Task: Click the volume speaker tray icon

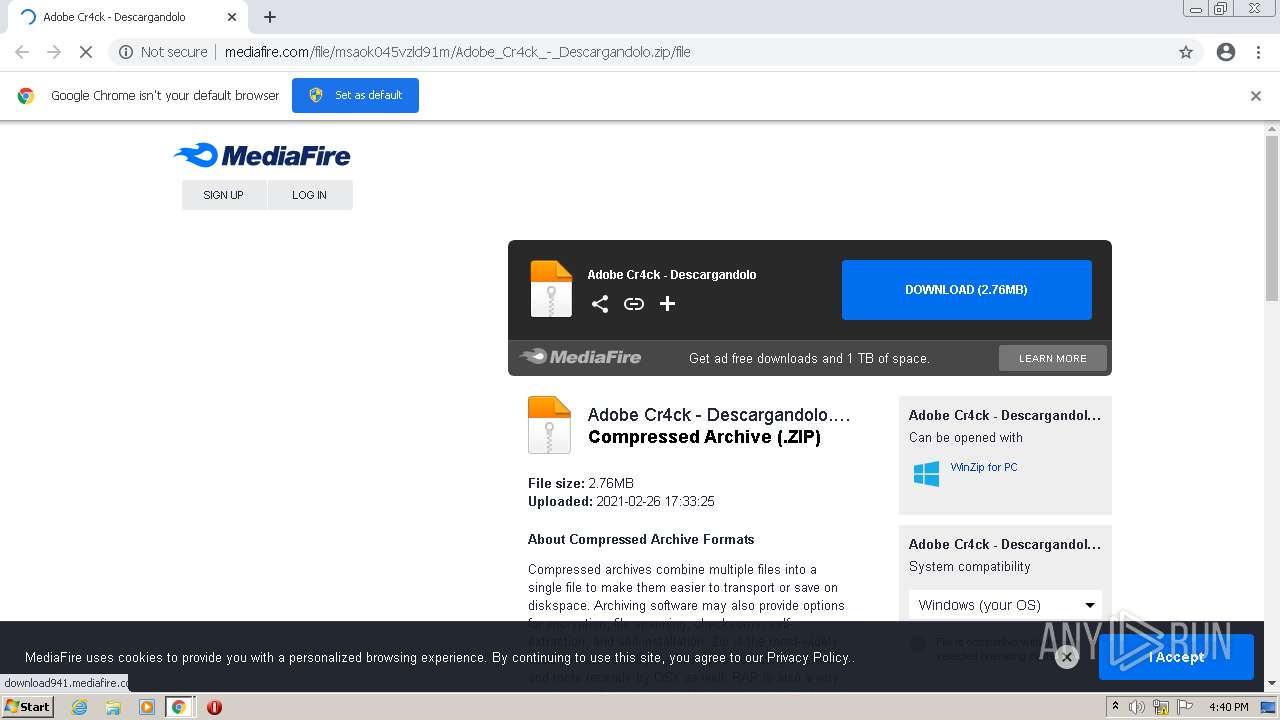Action: pyautogui.click(x=1137, y=707)
